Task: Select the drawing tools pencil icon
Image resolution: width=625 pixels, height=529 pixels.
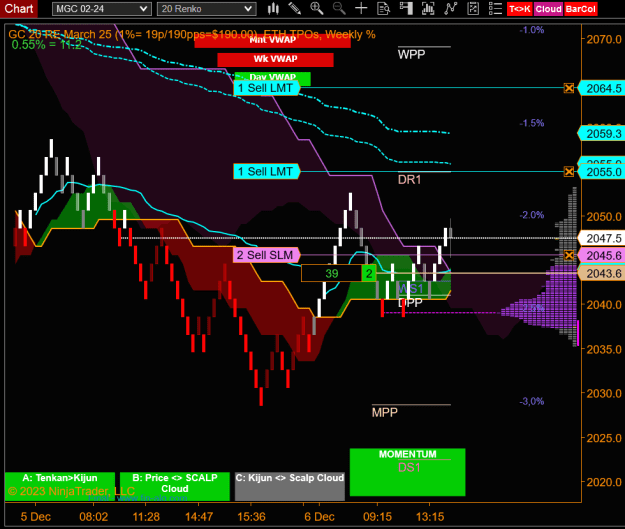Action: point(295,8)
